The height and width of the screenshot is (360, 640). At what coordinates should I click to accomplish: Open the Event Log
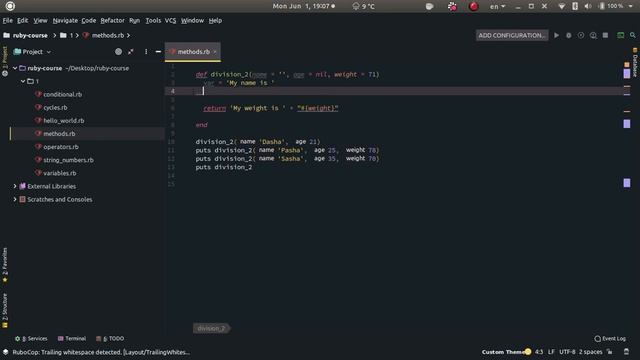click(610, 338)
